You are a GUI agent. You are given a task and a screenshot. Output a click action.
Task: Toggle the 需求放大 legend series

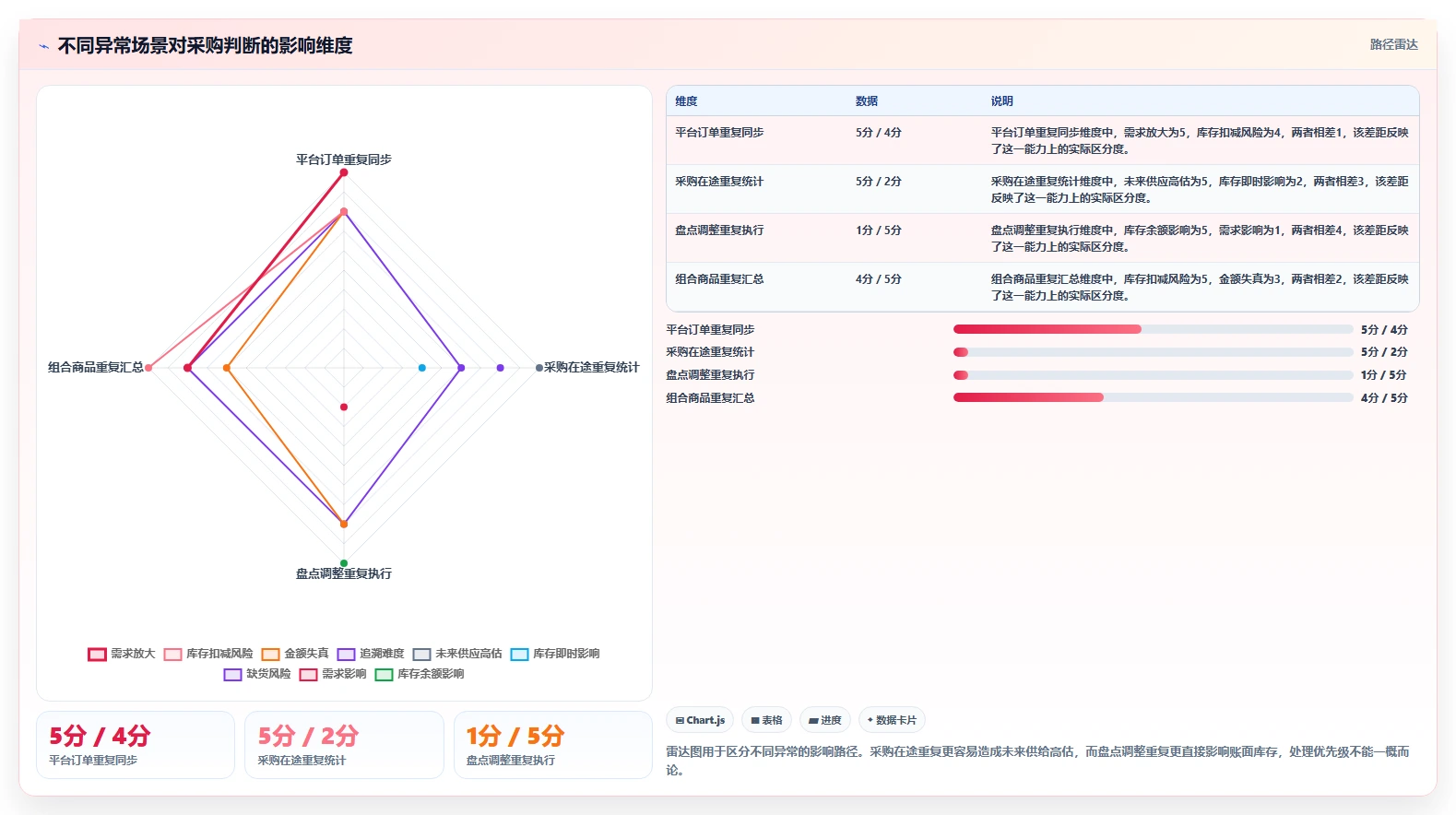coord(122,654)
